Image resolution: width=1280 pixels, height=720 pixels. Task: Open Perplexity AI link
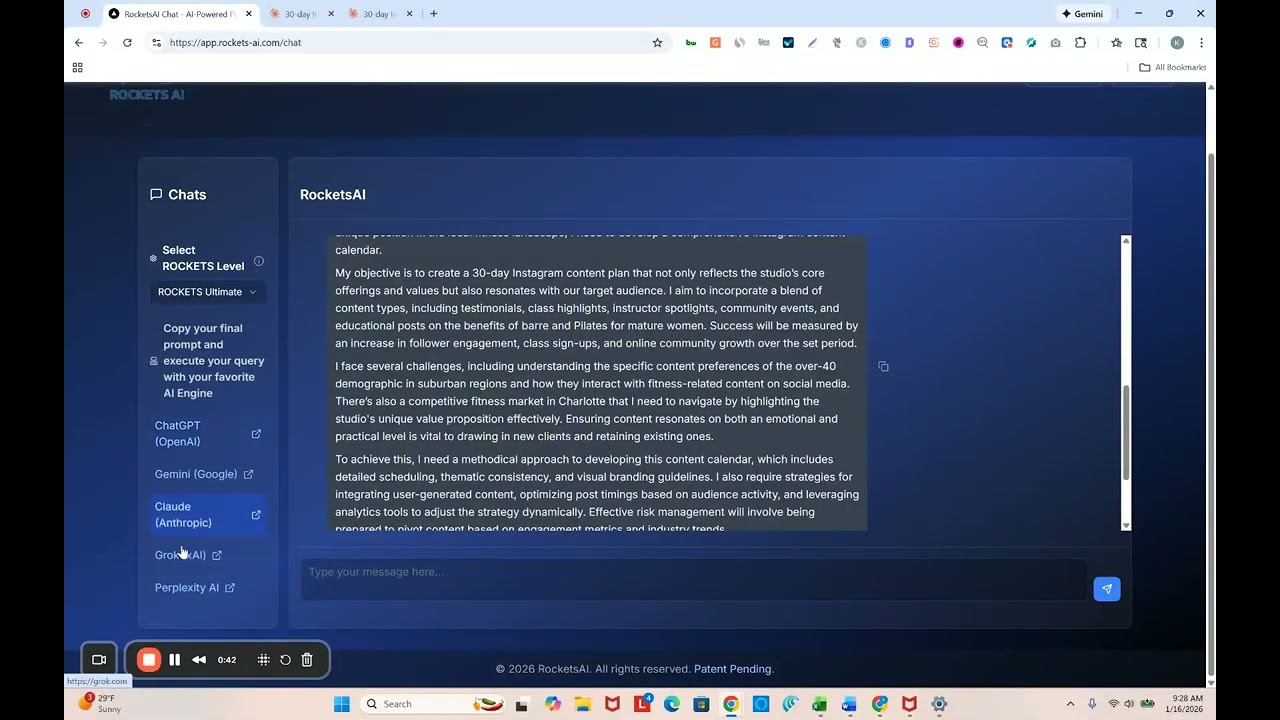pyautogui.click(x=195, y=588)
